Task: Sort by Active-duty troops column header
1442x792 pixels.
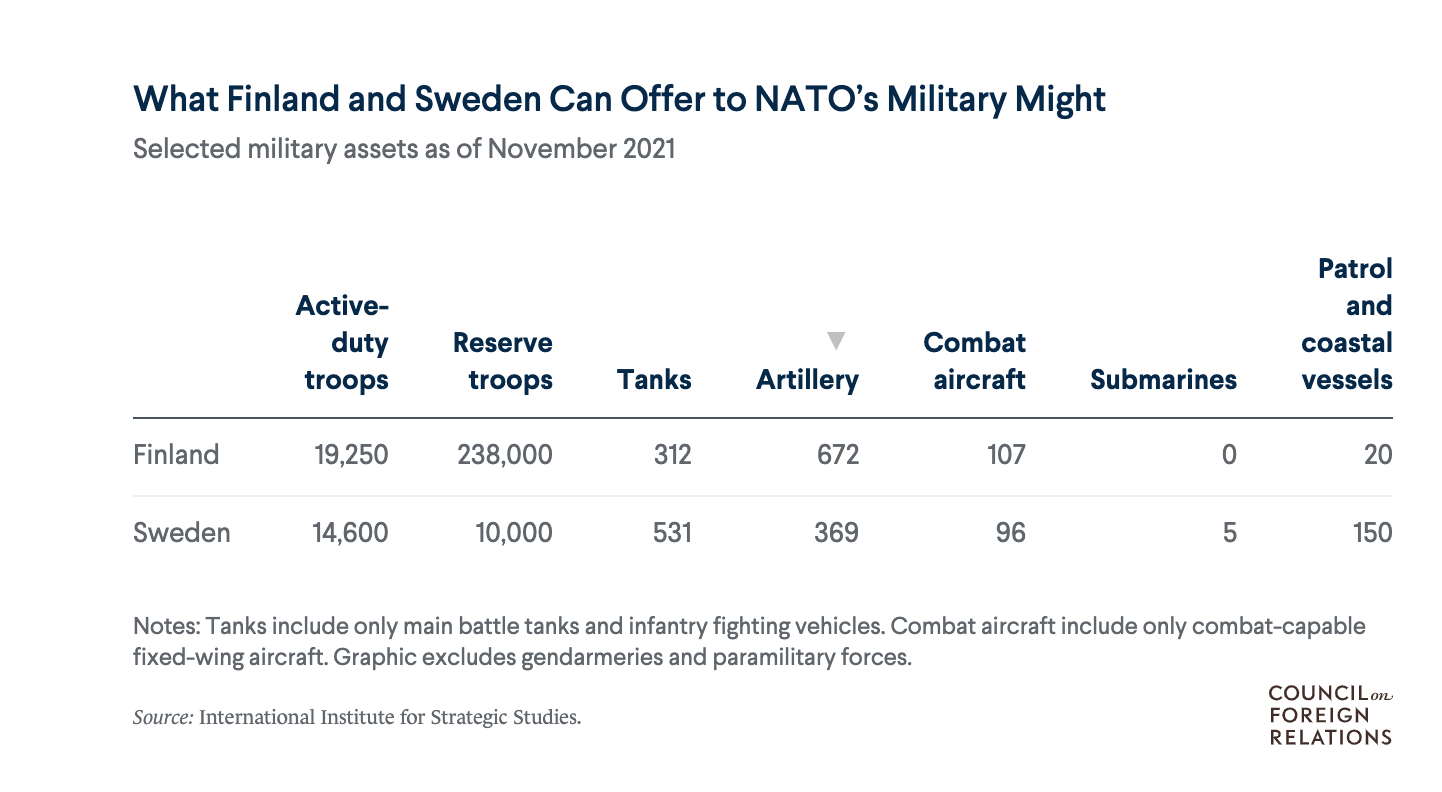Action: click(342, 343)
